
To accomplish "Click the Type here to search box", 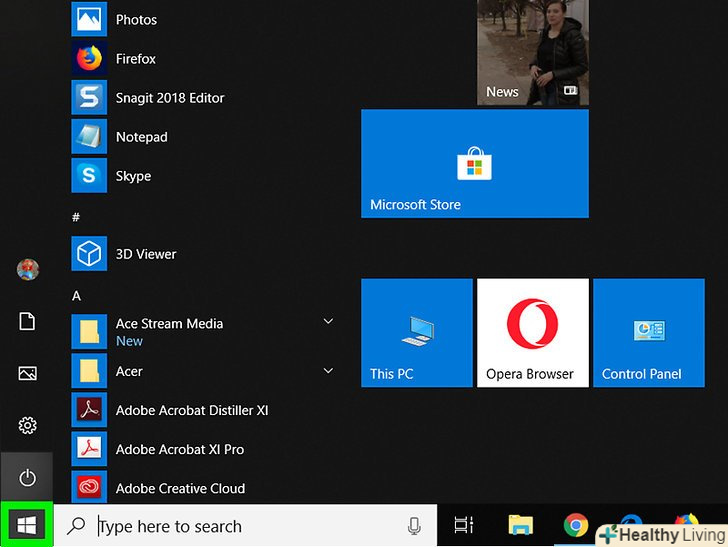I will [245, 526].
